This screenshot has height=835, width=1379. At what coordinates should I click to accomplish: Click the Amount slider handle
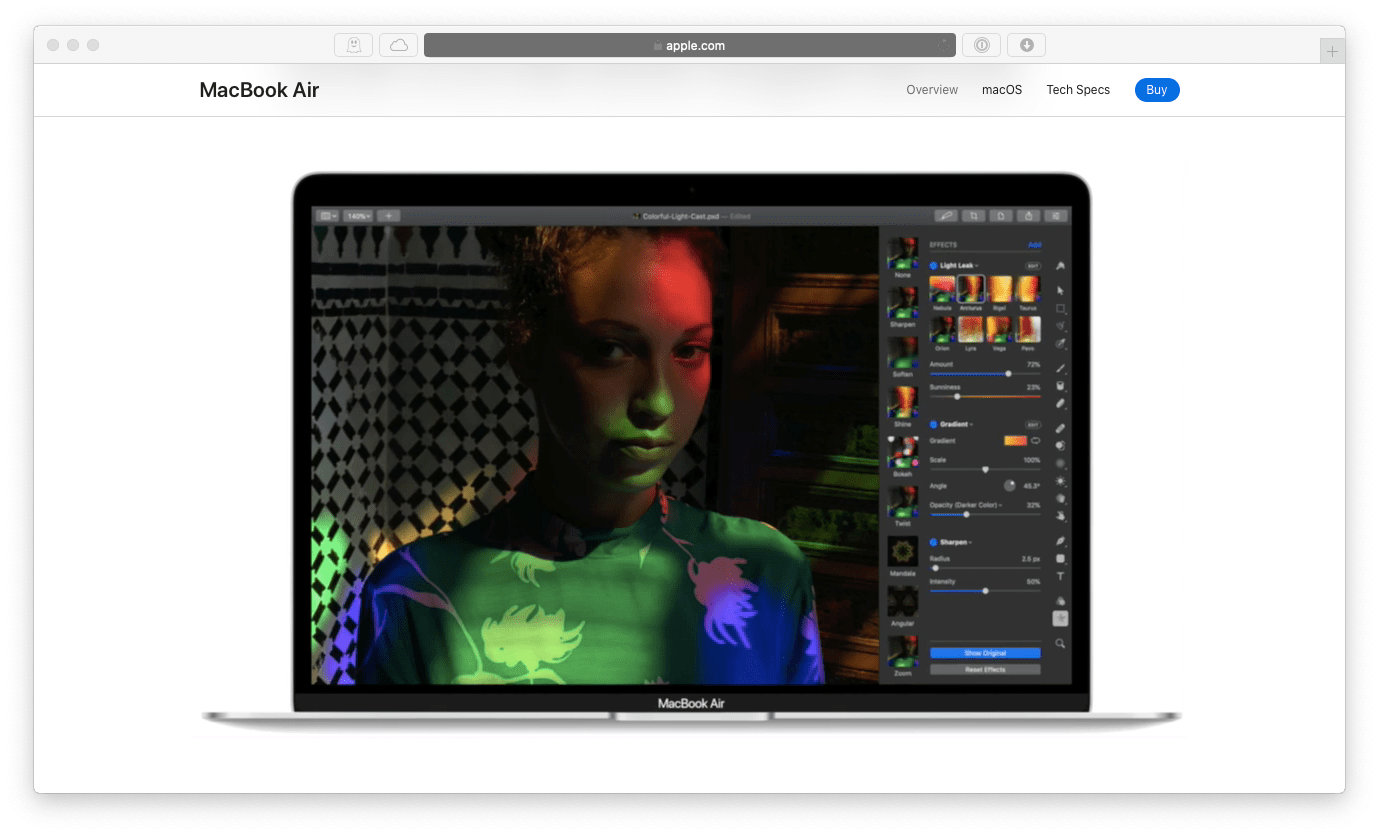pos(1008,373)
